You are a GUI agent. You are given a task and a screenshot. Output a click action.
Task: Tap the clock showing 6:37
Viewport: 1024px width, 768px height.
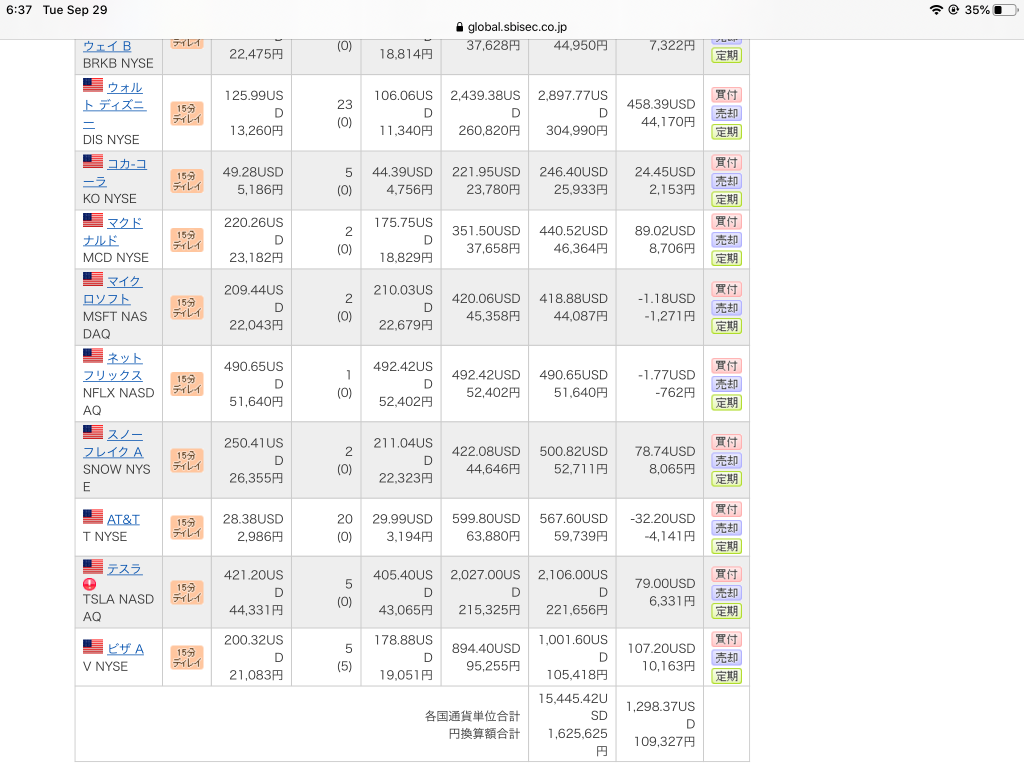tap(19, 10)
